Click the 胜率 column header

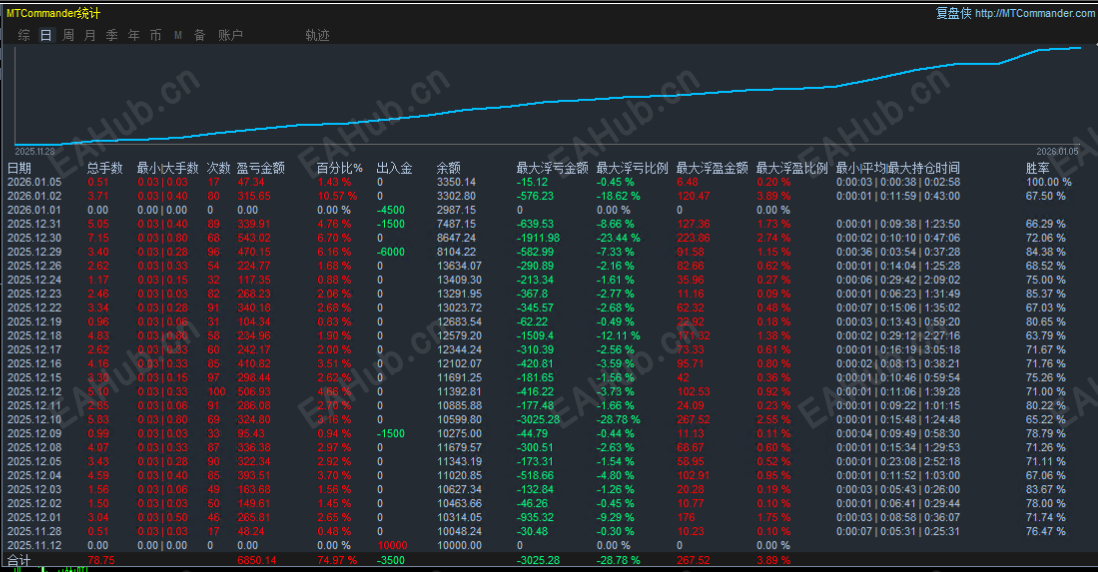coord(1038,168)
